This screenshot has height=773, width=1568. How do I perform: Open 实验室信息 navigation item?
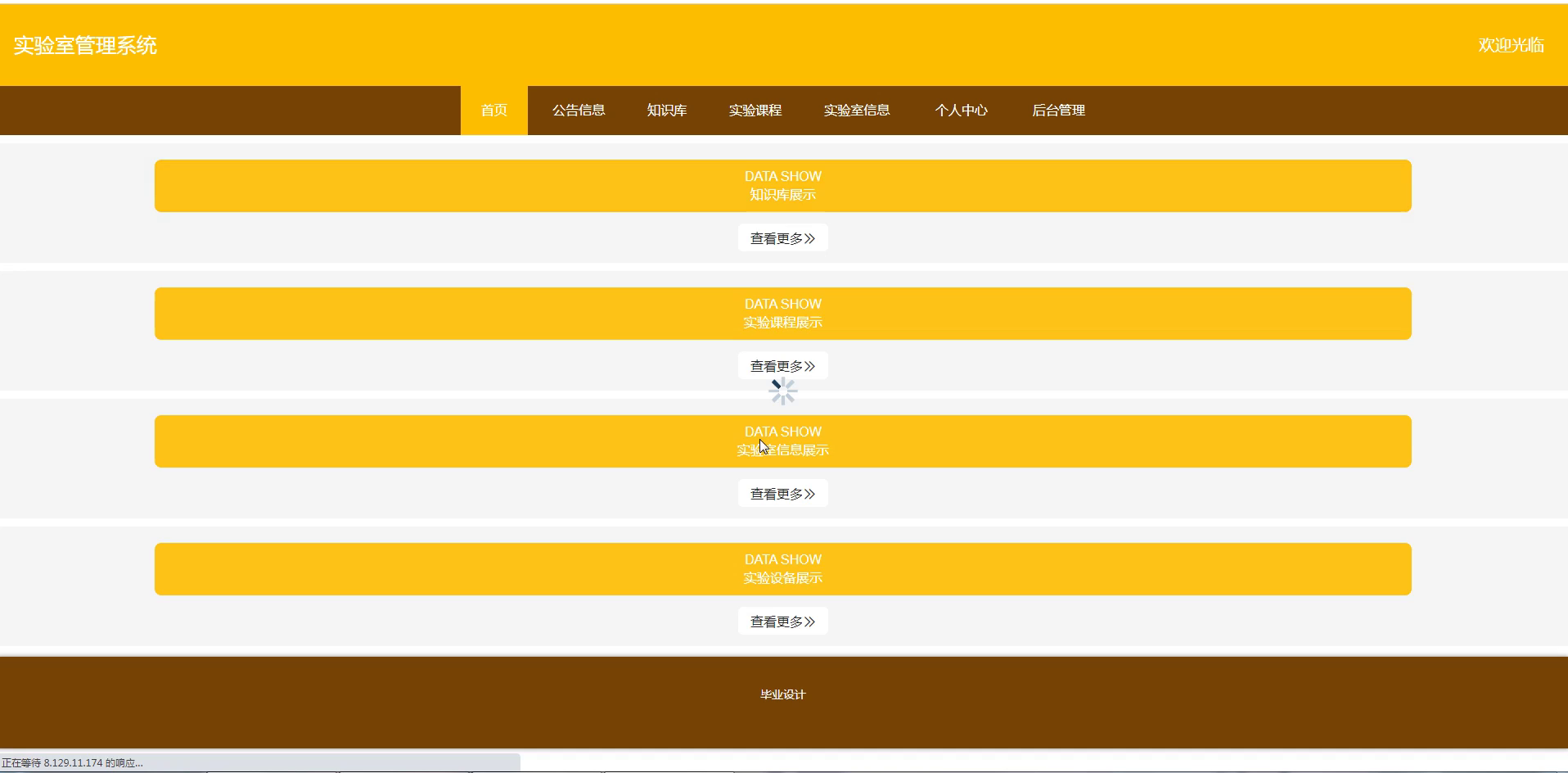click(857, 111)
